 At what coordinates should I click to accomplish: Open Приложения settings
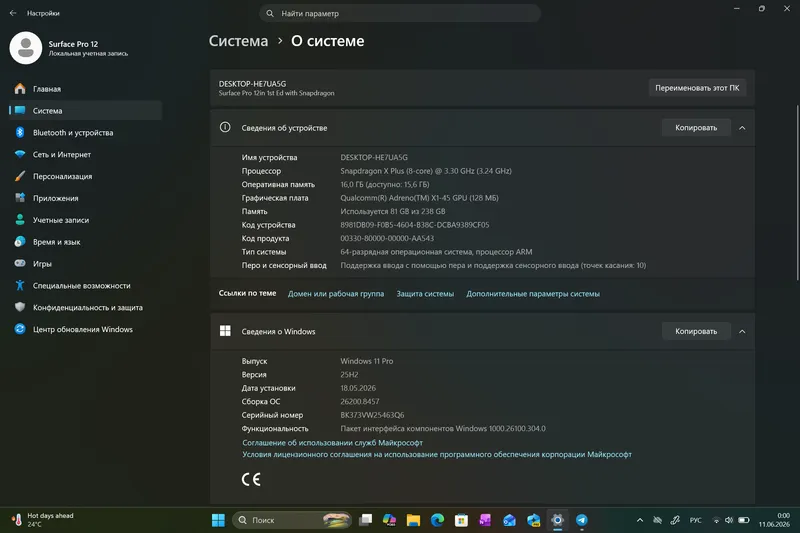pos(85,198)
